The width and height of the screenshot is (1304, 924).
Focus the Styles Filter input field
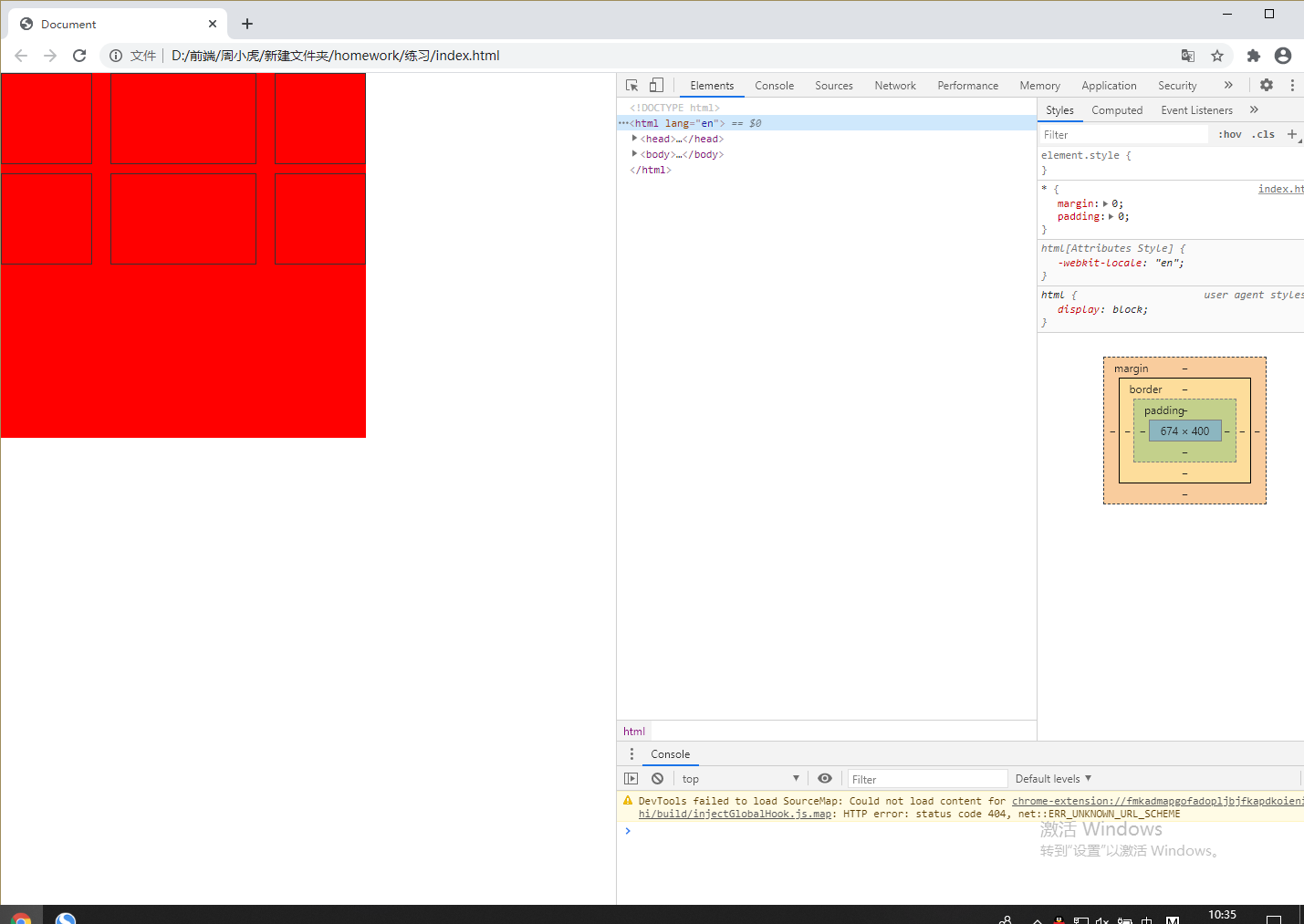tap(1124, 134)
